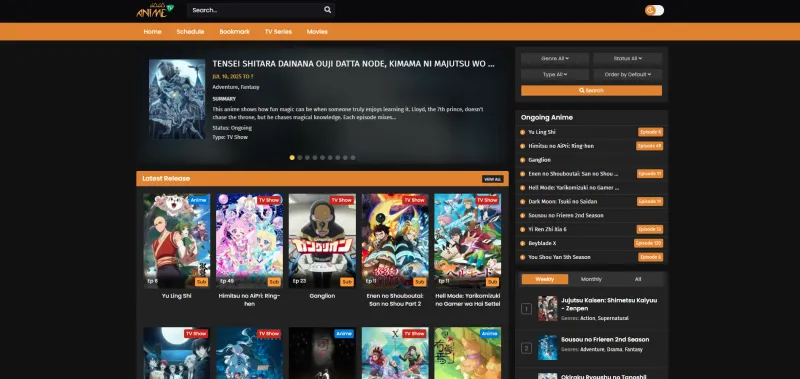The height and width of the screenshot is (379, 800).
Task: Open the Type All dropdown
Action: [555, 74]
